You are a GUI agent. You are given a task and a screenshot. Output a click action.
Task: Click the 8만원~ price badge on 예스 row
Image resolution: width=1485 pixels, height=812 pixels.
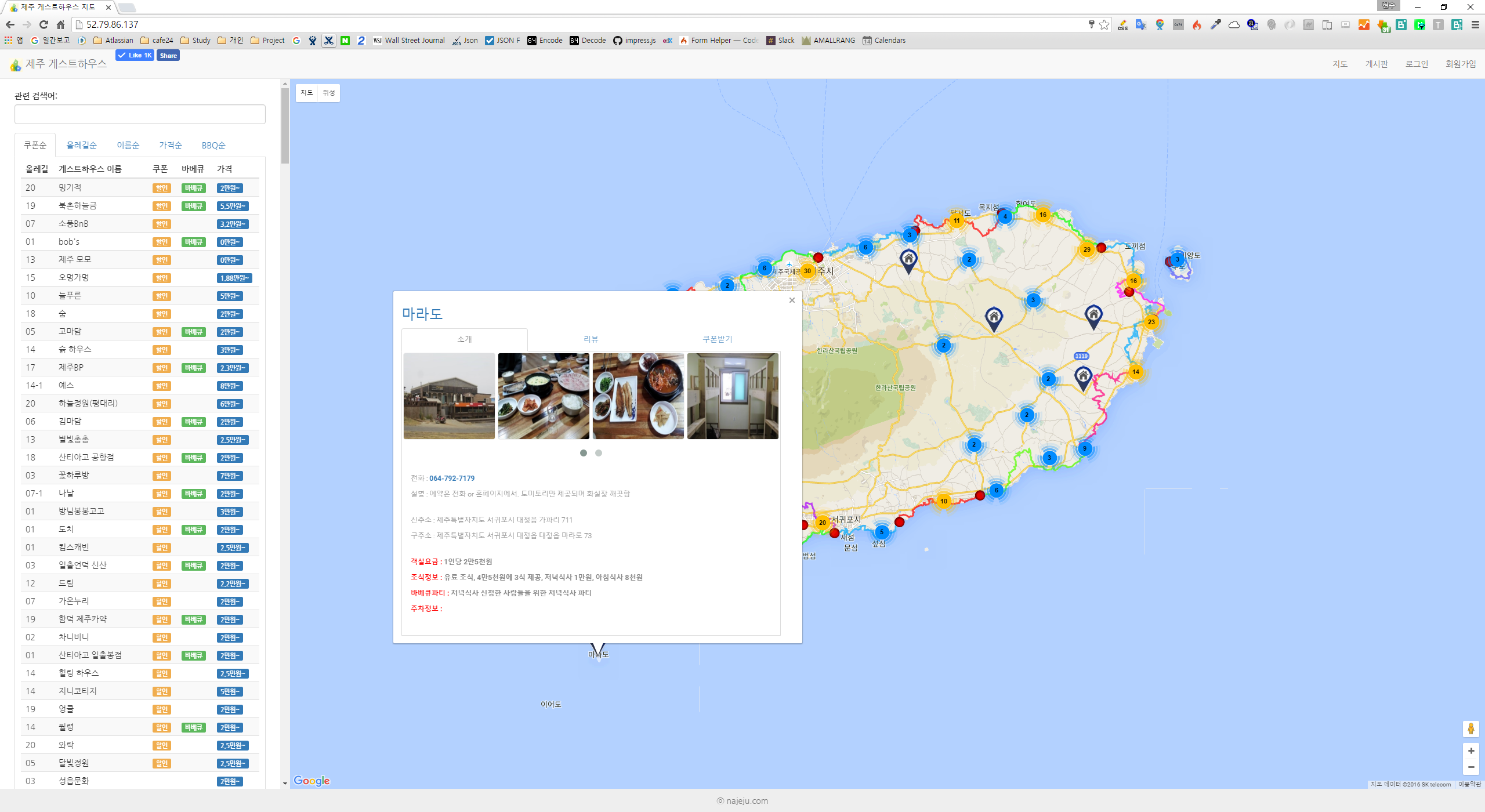(230, 386)
